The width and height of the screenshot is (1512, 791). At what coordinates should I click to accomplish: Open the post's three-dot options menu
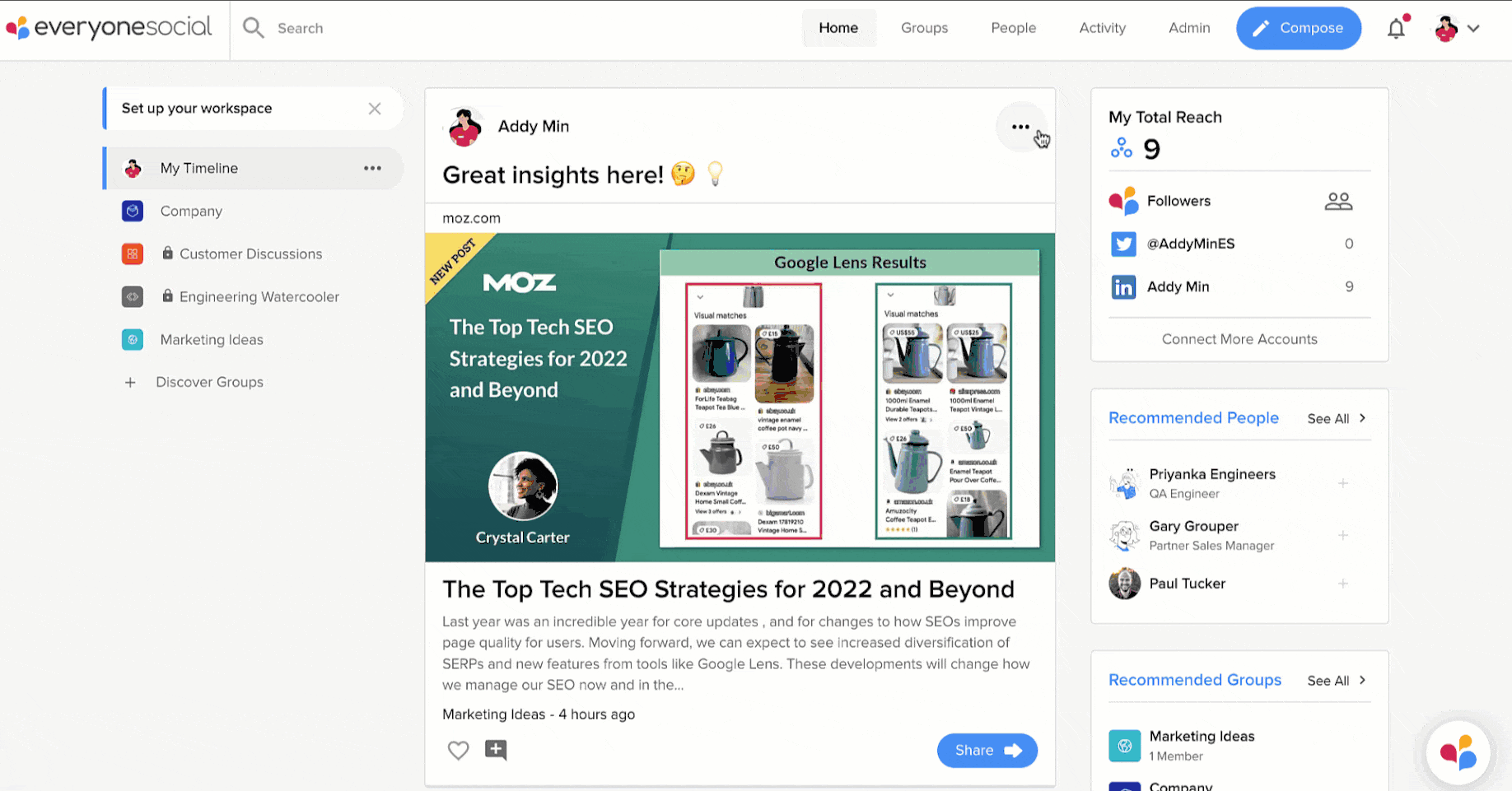click(x=1020, y=127)
